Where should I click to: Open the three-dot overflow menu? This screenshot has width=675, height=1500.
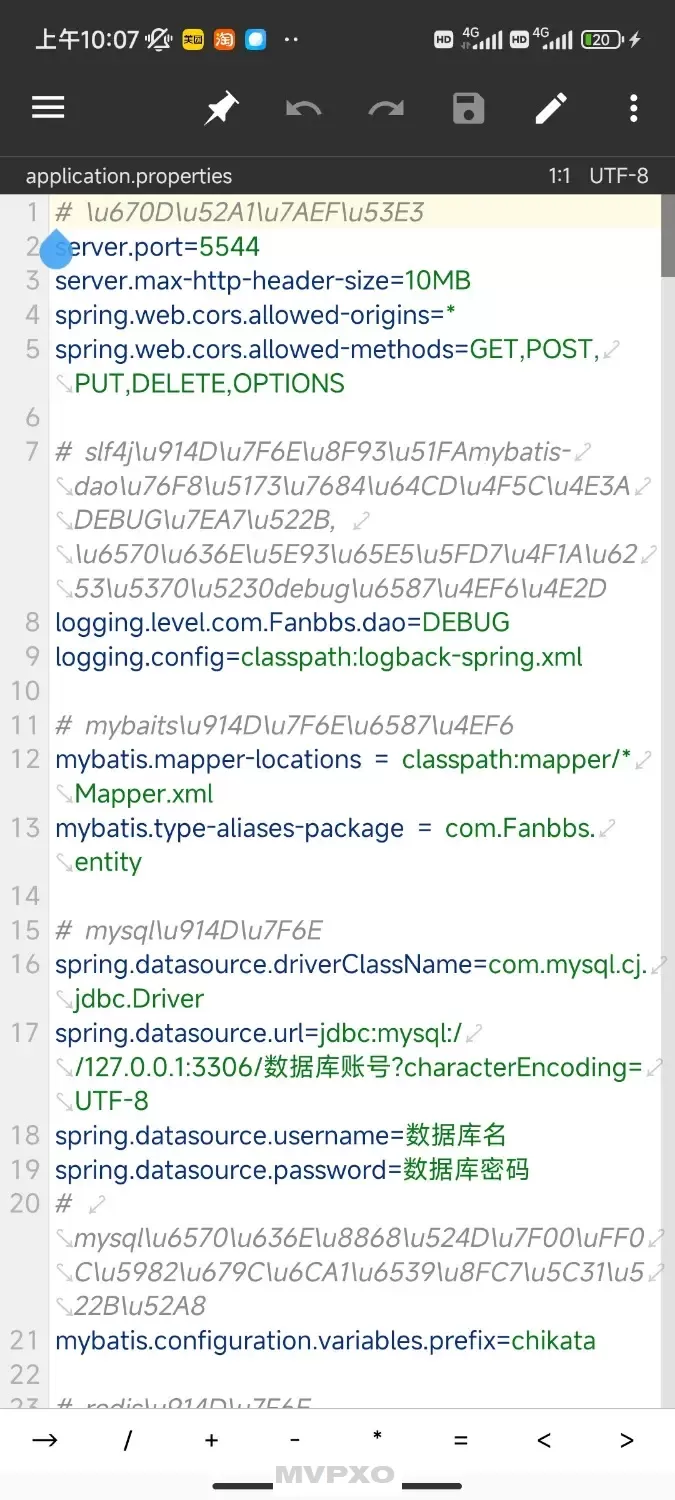pos(634,108)
